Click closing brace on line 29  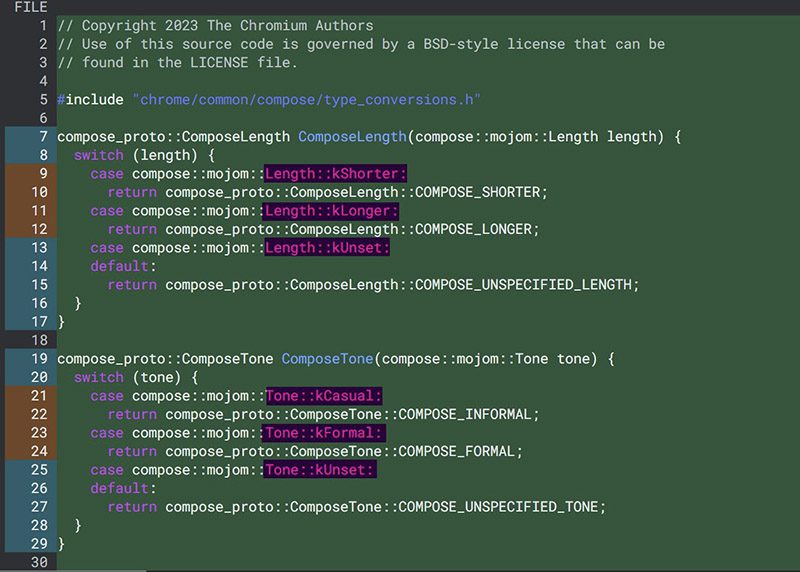[61, 544]
